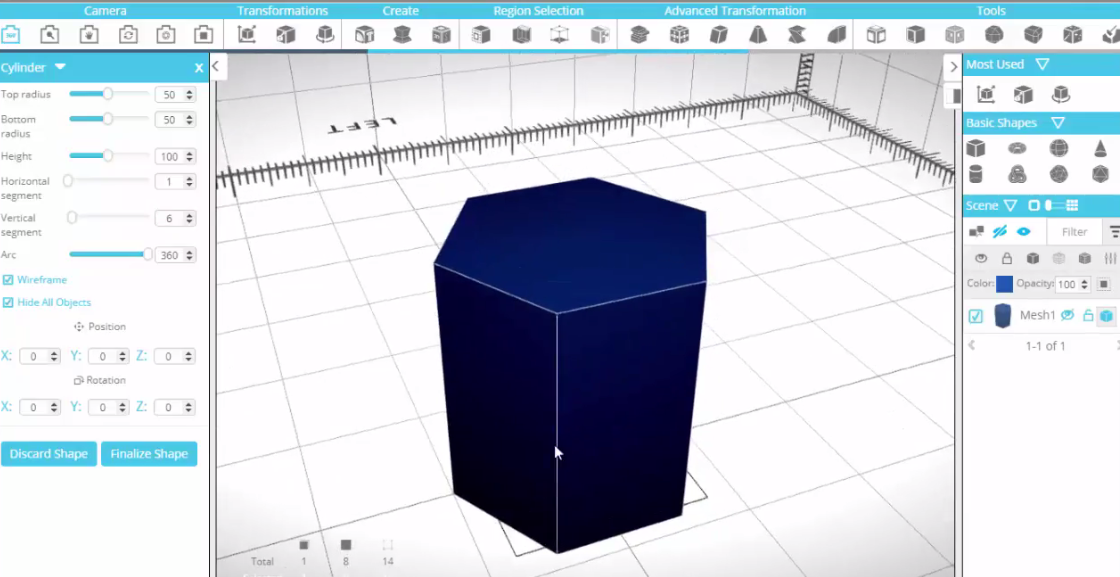Open the camera settings gear tool
This screenshot has width=1120, height=577.
pos(166,34)
